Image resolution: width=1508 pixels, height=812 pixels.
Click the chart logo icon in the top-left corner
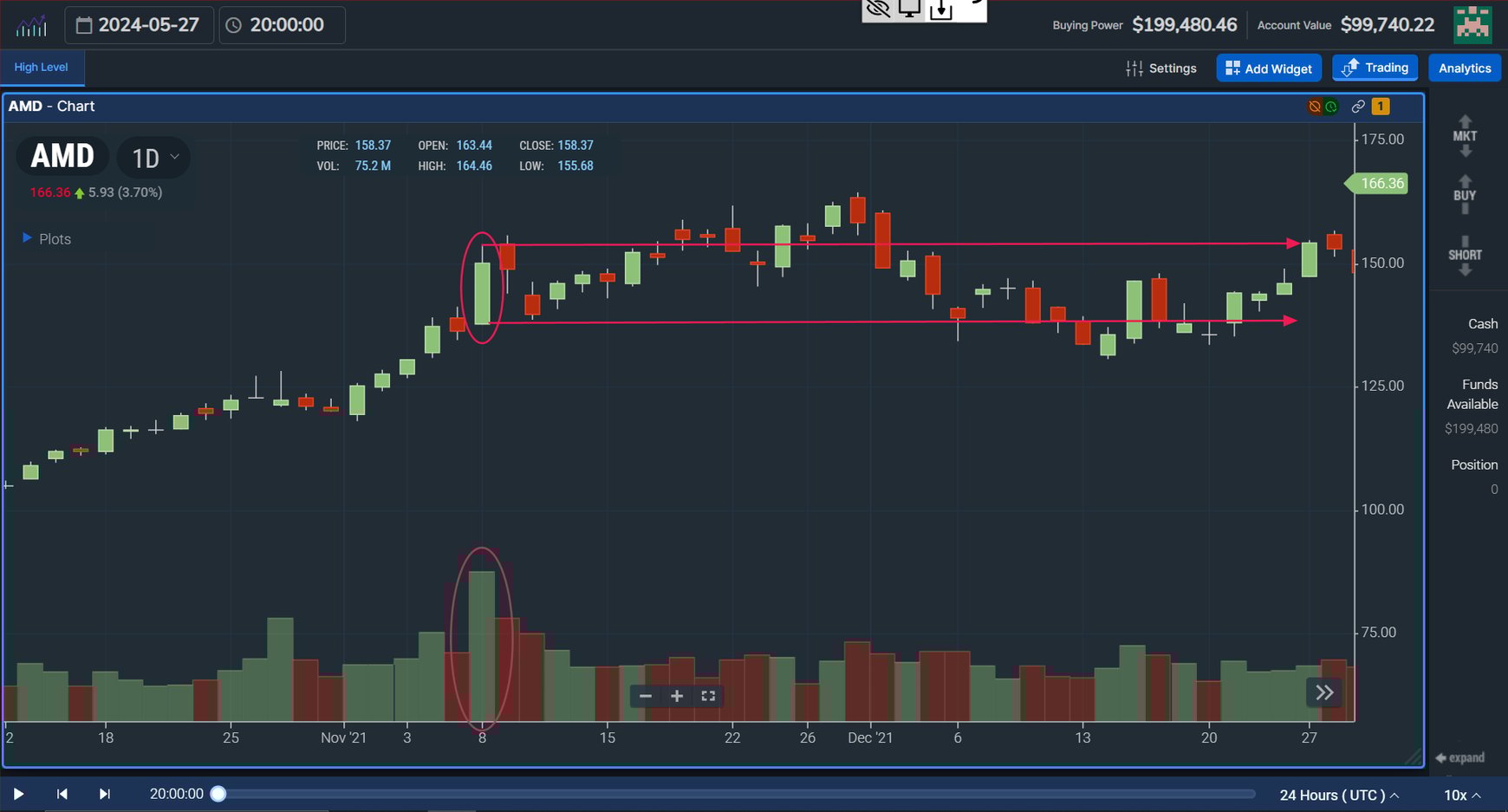(x=31, y=24)
